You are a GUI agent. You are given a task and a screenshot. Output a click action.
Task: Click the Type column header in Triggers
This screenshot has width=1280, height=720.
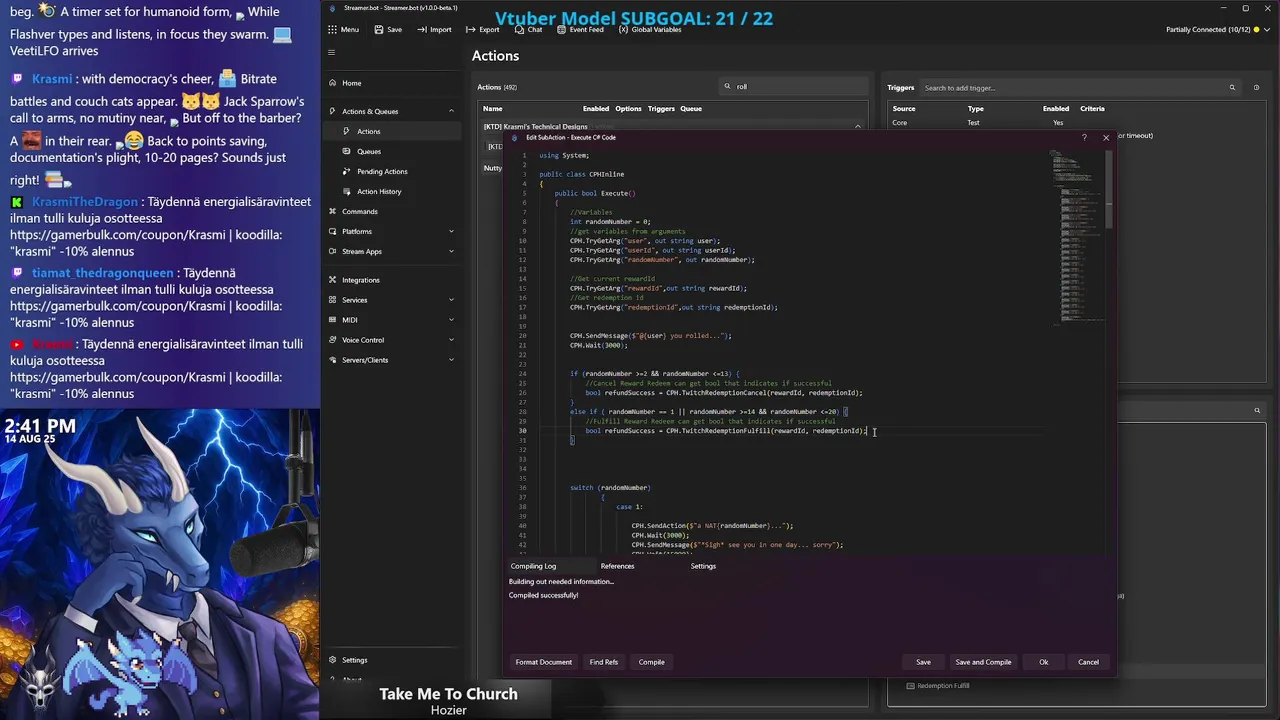tap(976, 108)
